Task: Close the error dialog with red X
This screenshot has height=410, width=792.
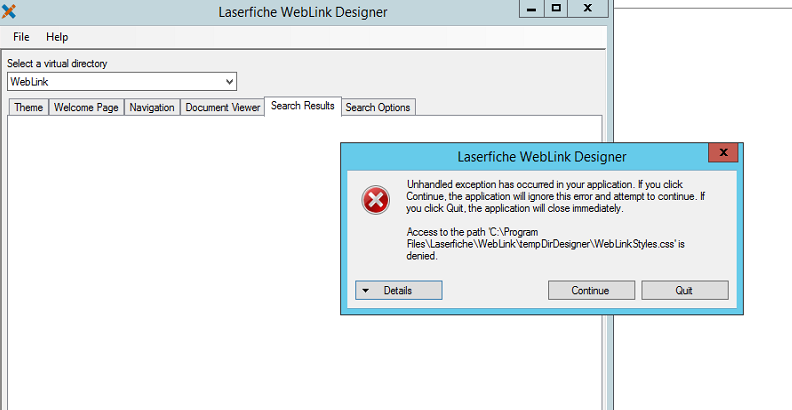Action: click(723, 152)
